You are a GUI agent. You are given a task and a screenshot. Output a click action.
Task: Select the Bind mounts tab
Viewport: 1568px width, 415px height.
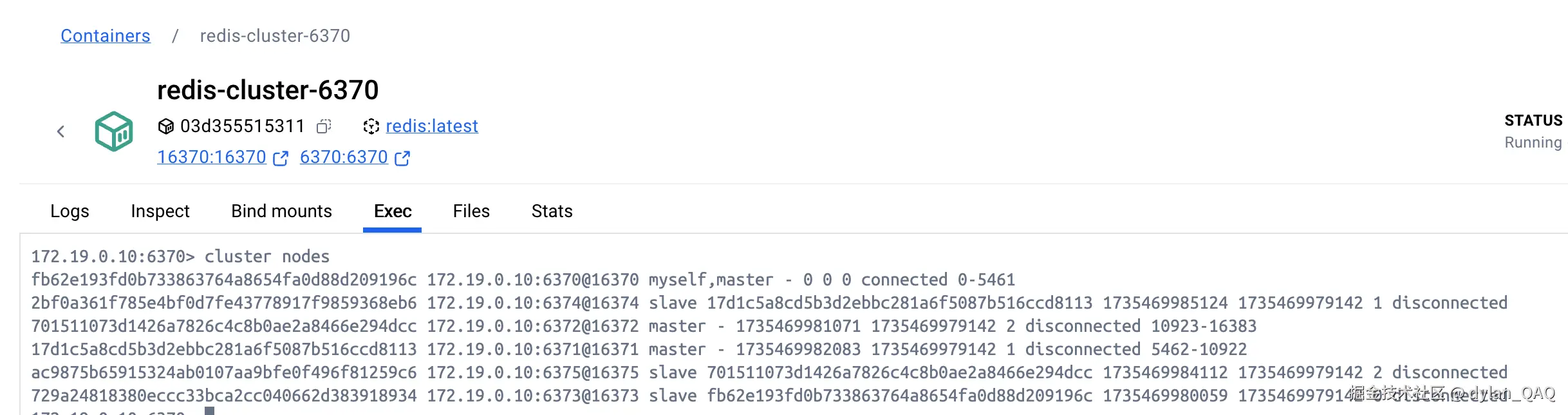coord(281,211)
